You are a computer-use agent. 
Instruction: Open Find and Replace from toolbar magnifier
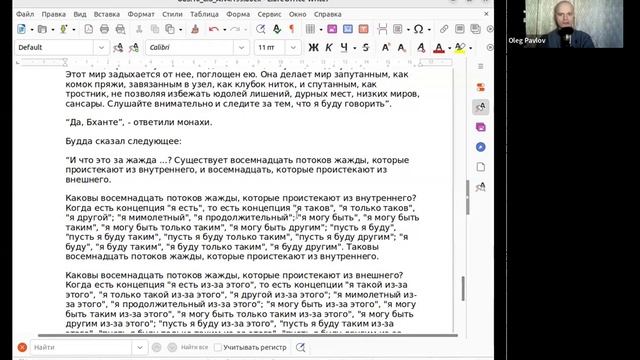(x=260, y=29)
